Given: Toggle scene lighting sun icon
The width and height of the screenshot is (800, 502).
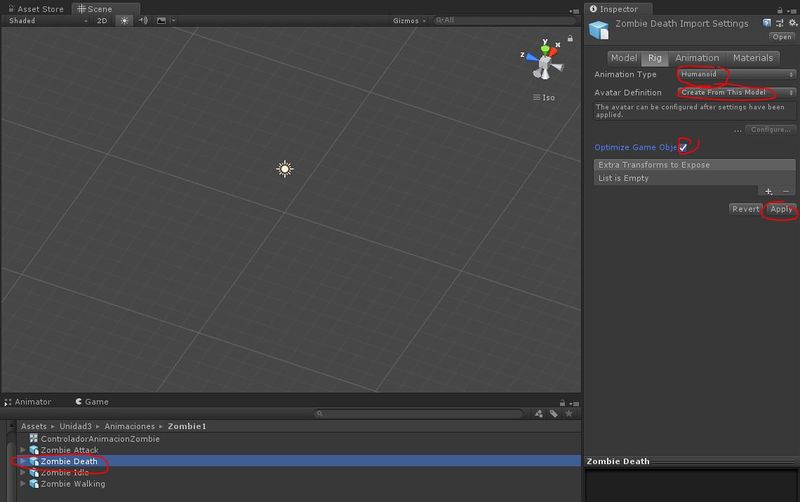Looking at the screenshot, I should (124, 20).
